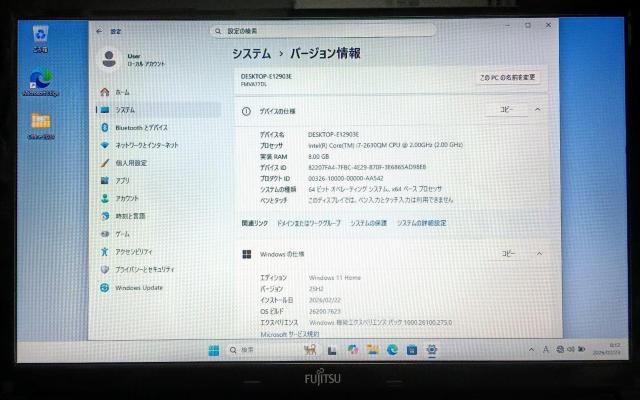Select システム in the Settings sidebar
The image size is (640, 400).
click(159, 110)
